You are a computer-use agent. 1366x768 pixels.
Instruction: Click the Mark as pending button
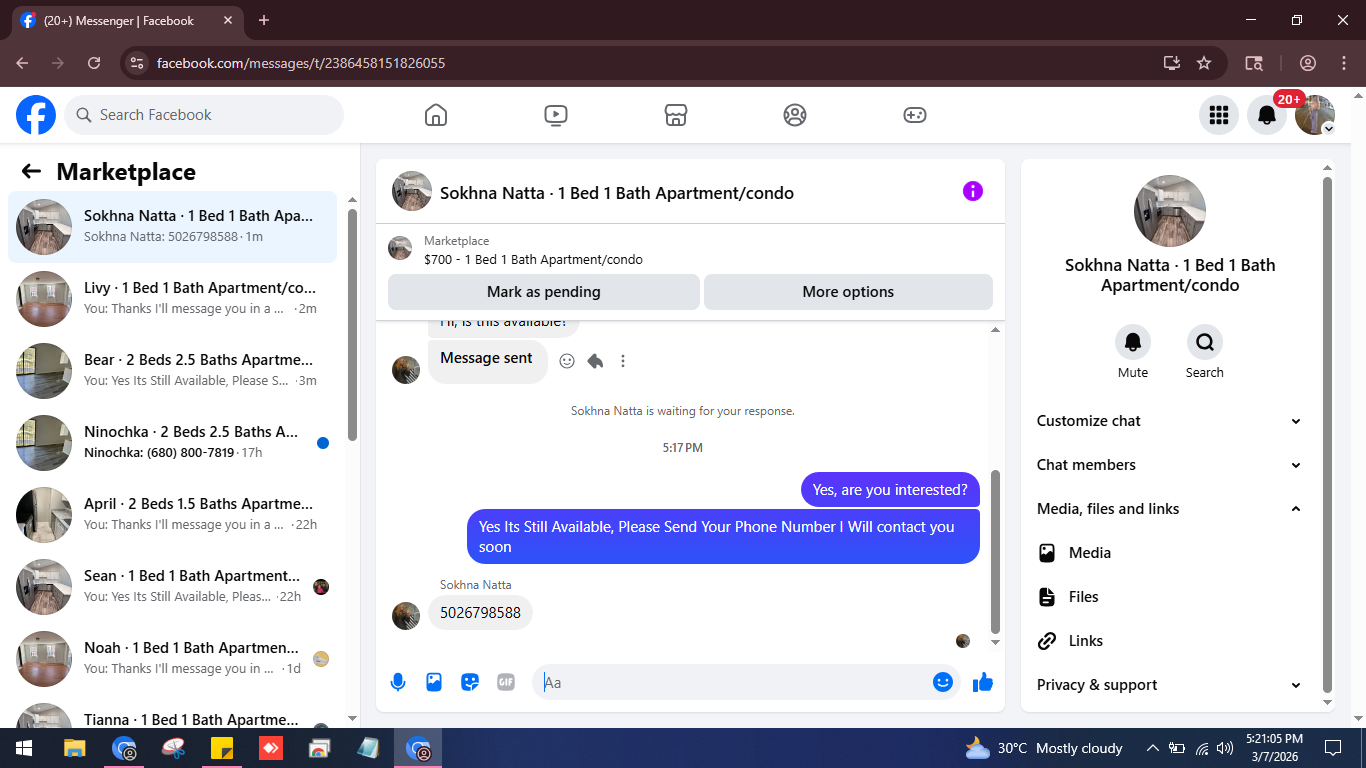coord(544,292)
